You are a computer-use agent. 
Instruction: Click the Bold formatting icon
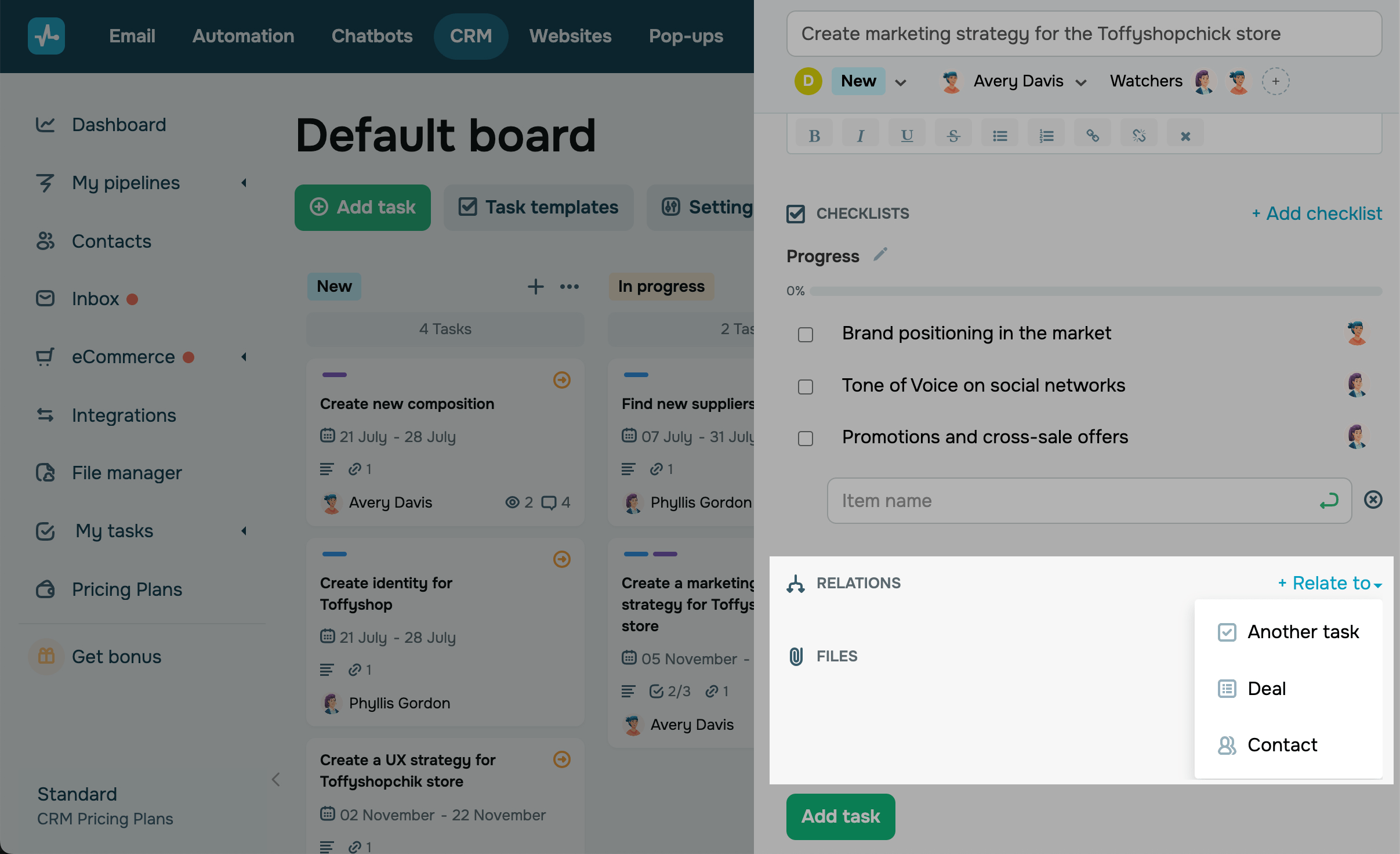(814, 136)
